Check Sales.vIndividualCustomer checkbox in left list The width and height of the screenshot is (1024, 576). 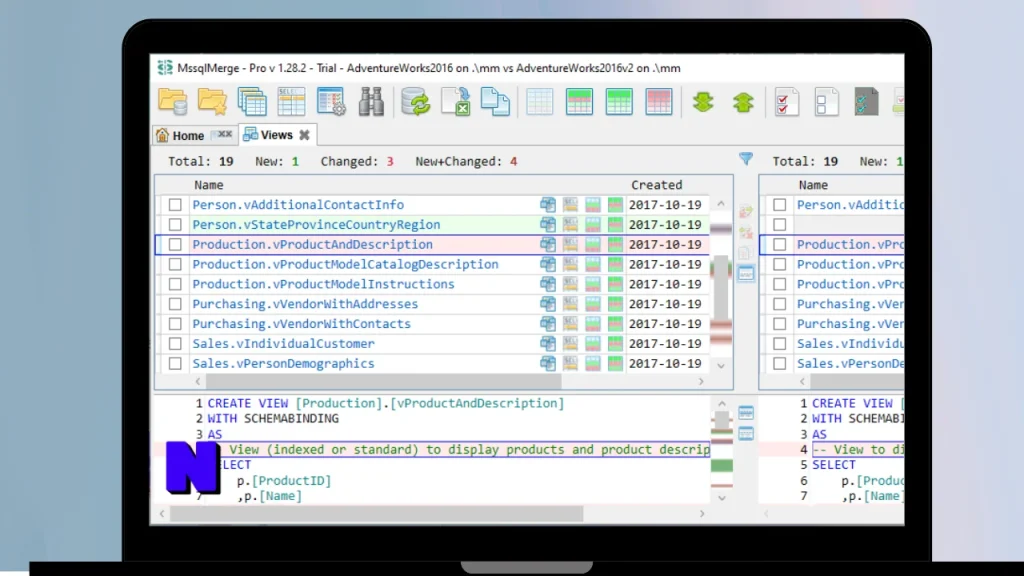[x=175, y=344]
